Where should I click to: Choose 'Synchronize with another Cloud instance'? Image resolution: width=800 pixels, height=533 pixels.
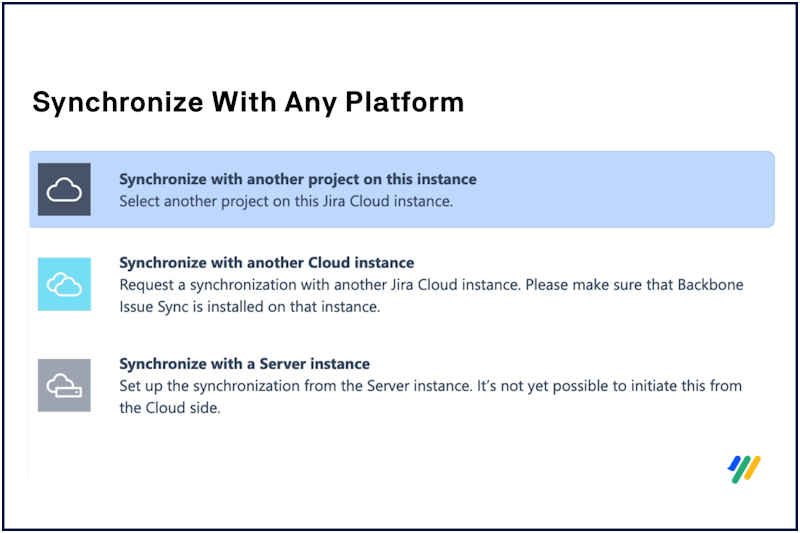tap(267, 263)
